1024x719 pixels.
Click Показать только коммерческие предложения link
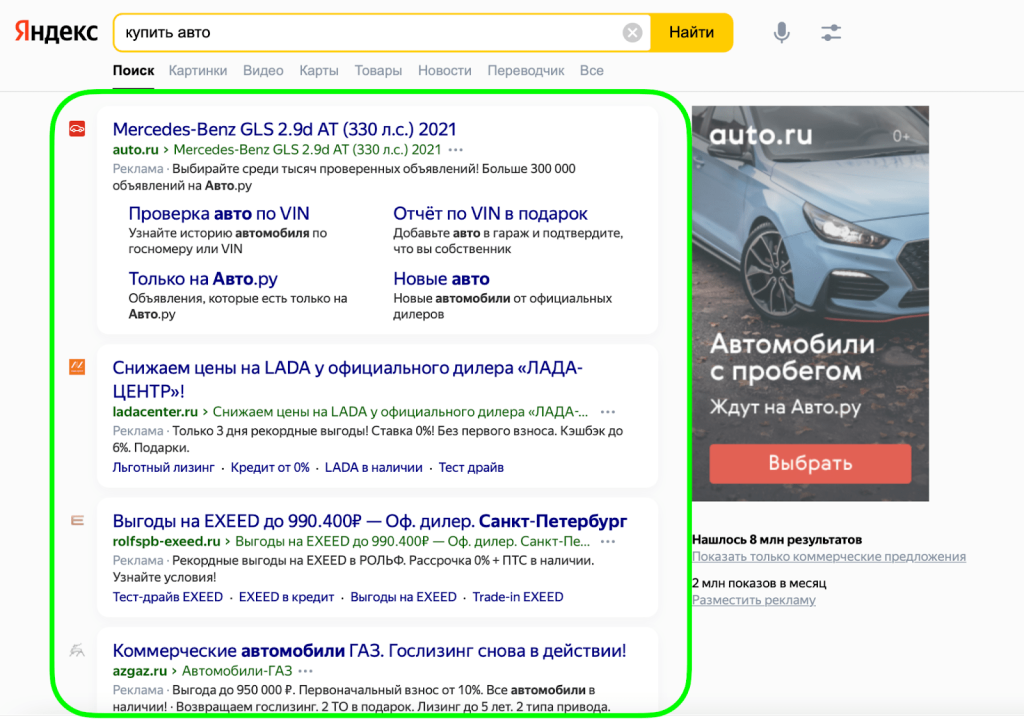828,557
